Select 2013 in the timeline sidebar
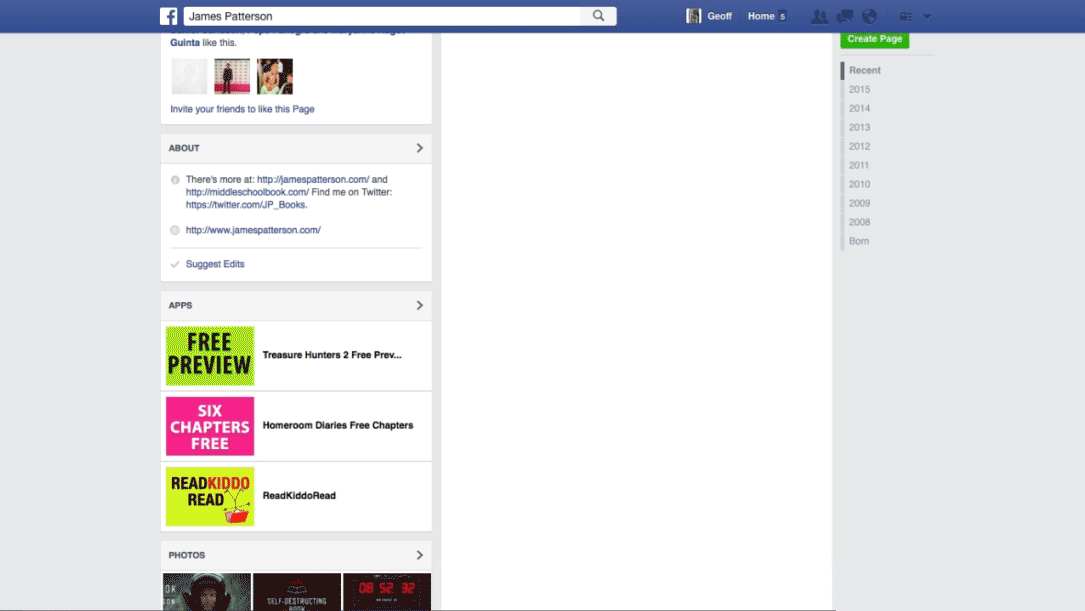This screenshot has width=1085, height=611. pyautogui.click(x=859, y=127)
